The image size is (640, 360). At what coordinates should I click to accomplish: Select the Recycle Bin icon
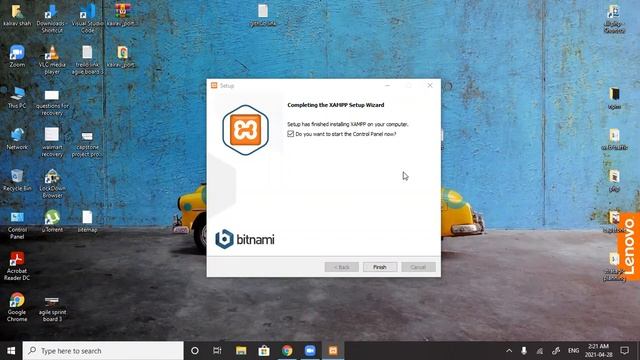point(17,180)
